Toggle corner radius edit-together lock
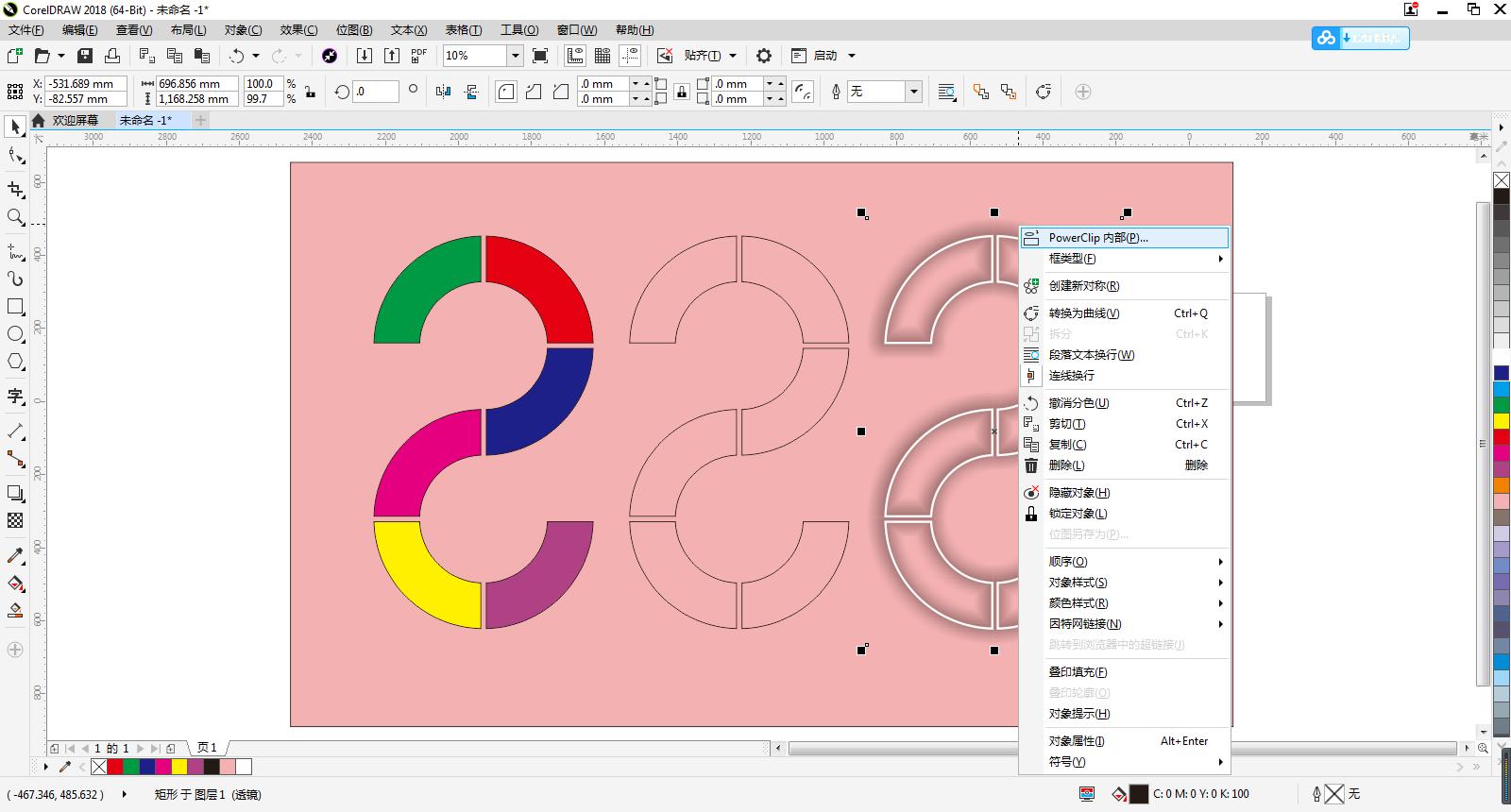Viewport: 1511px width, 812px height. (681, 92)
